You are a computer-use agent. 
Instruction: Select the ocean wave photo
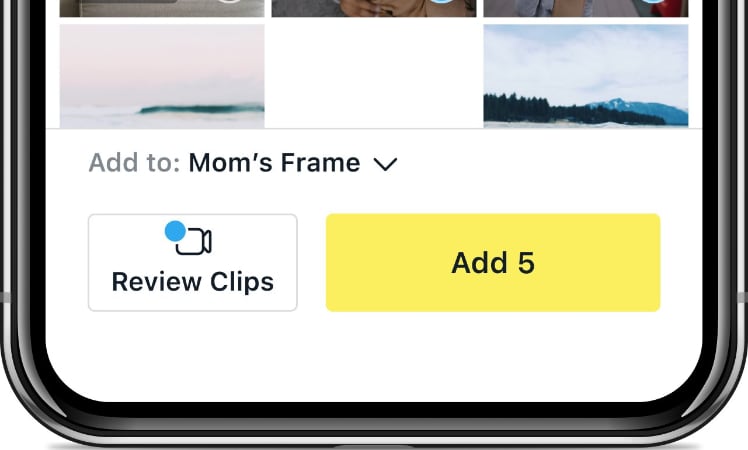(162, 76)
